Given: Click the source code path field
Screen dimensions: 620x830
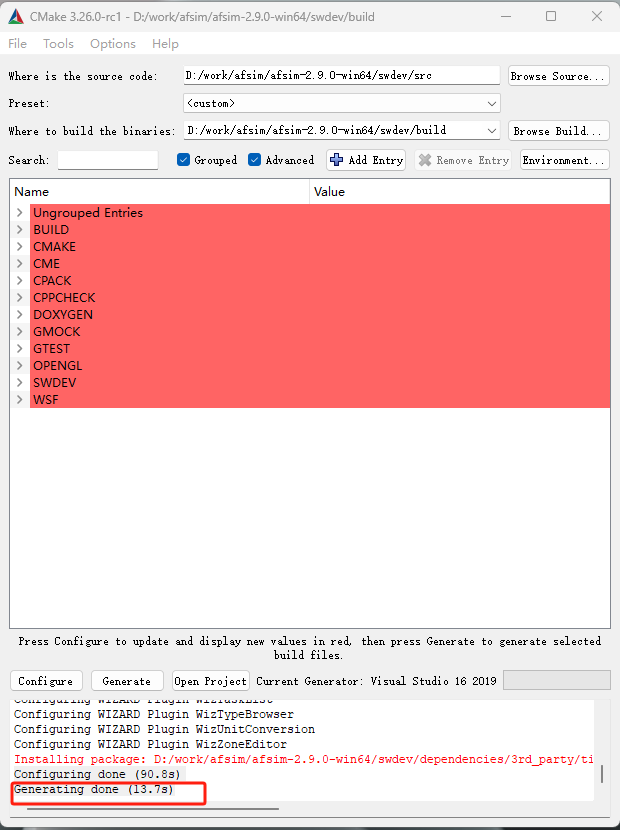Looking at the screenshot, I should click(342, 75).
